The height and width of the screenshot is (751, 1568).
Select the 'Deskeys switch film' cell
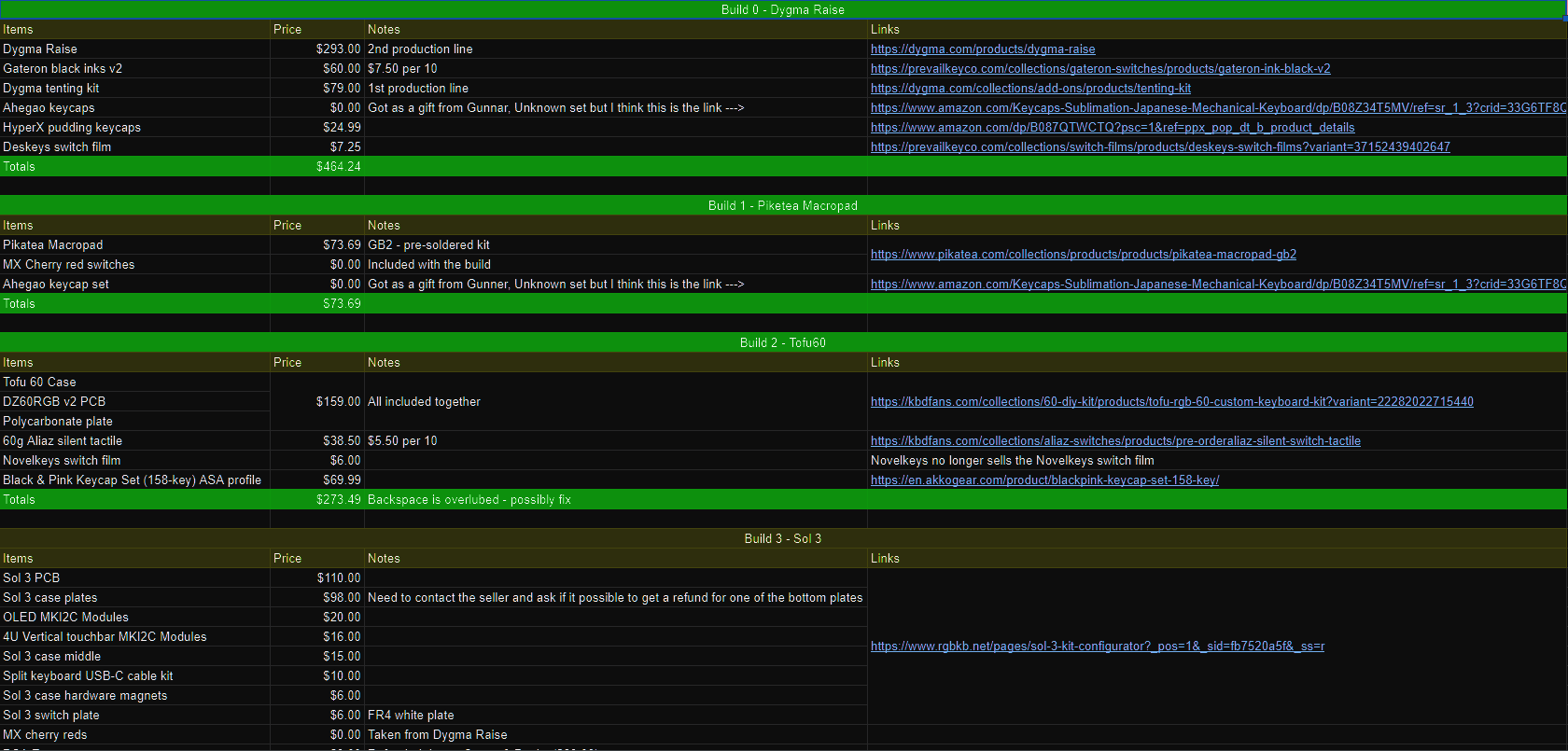135,147
